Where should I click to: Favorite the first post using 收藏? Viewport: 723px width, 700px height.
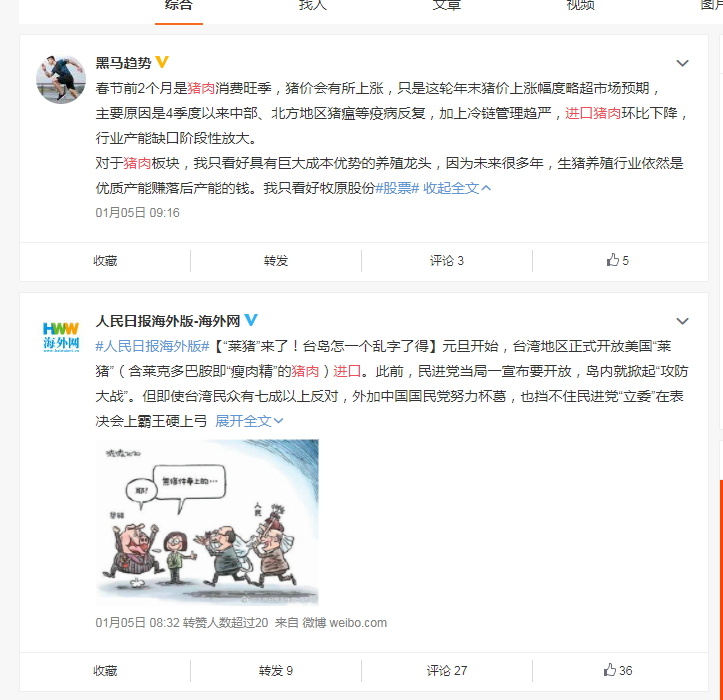coord(105,261)
